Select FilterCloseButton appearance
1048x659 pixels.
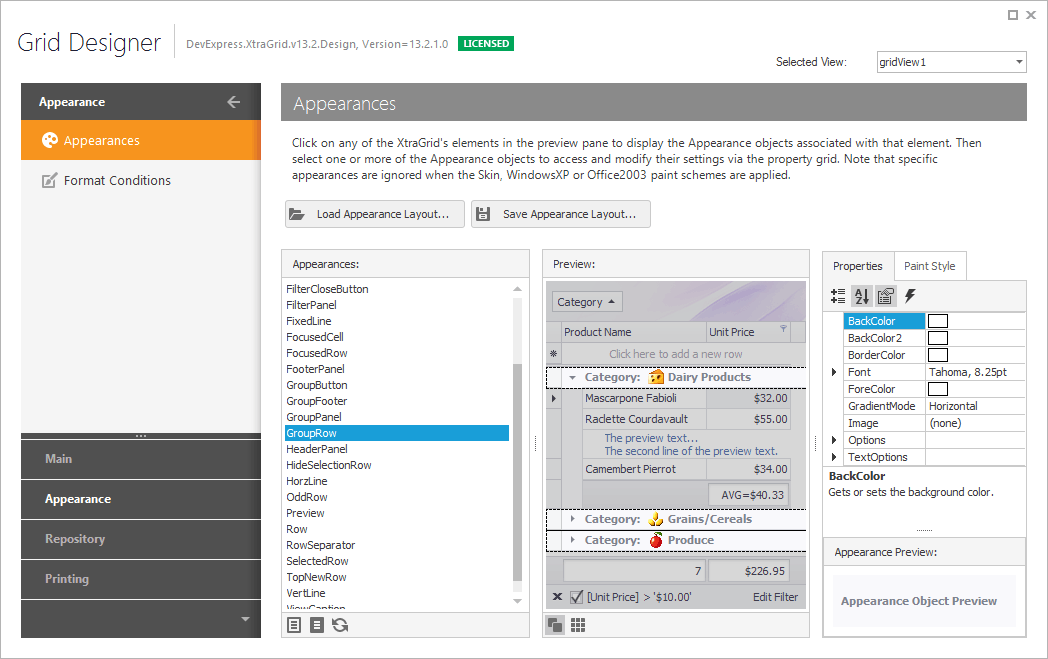coord(328,289)
